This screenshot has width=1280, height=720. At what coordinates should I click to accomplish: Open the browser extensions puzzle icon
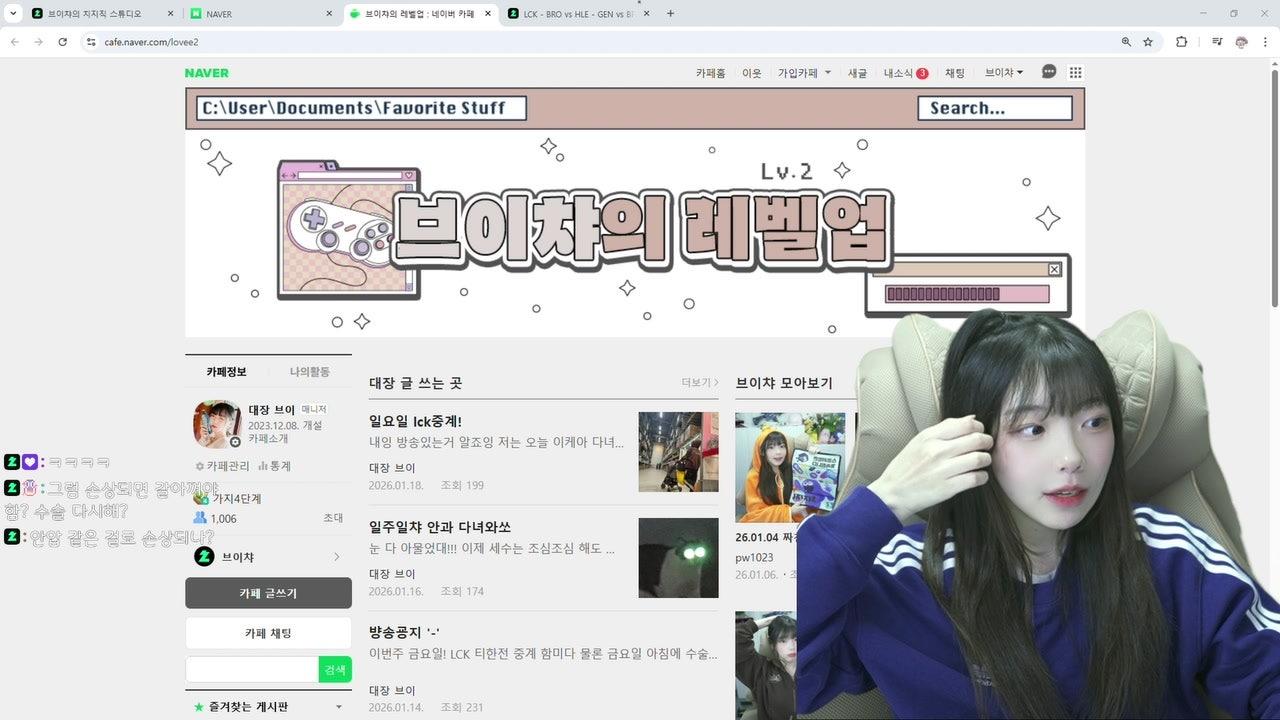point(1182,42)
